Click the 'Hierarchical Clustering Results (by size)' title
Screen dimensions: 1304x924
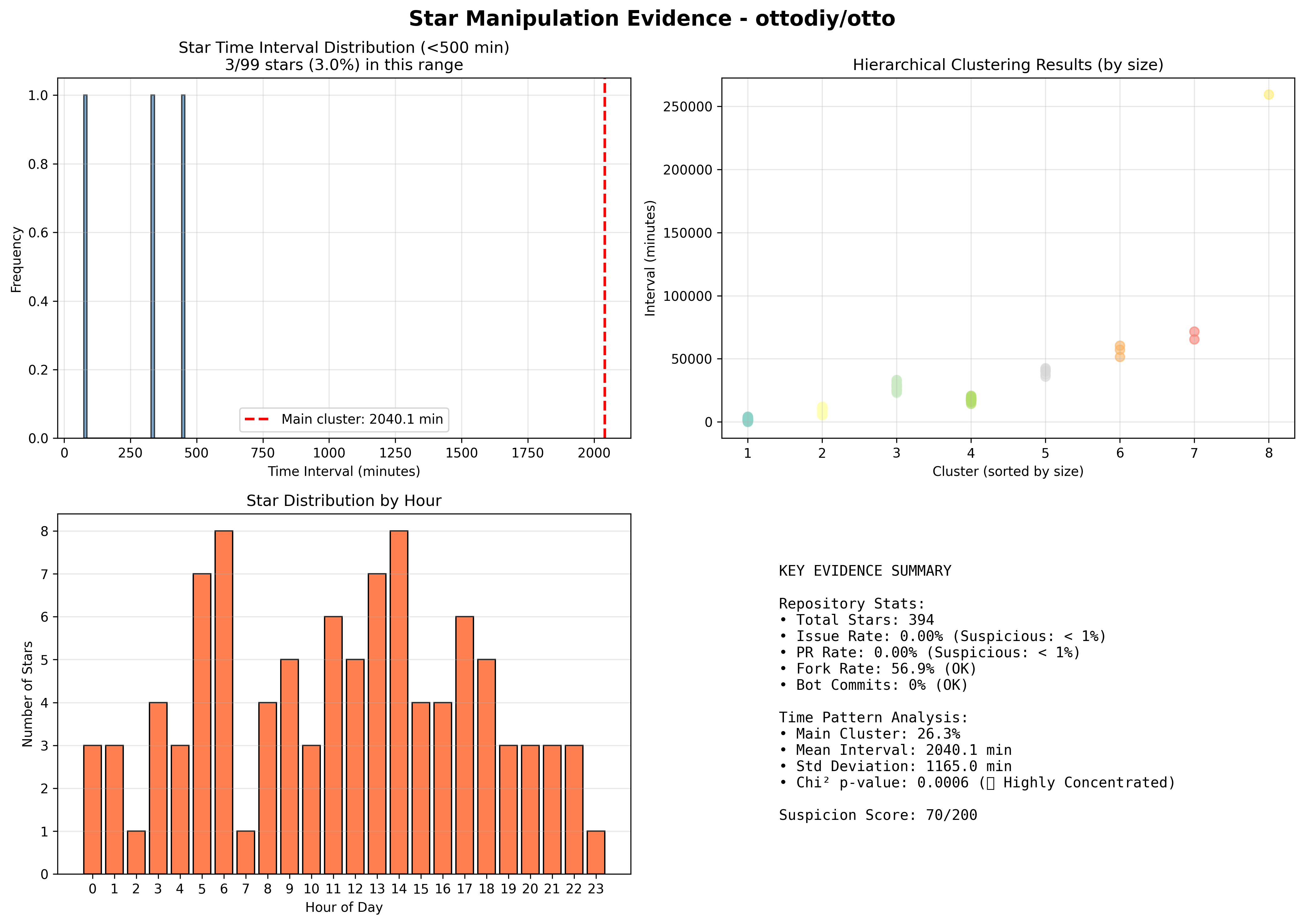[1008, 65]
